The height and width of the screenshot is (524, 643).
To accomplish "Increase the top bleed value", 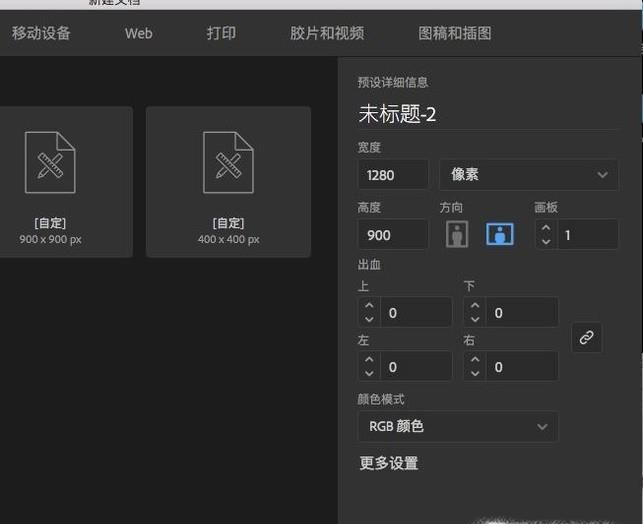I will point(369,305).
